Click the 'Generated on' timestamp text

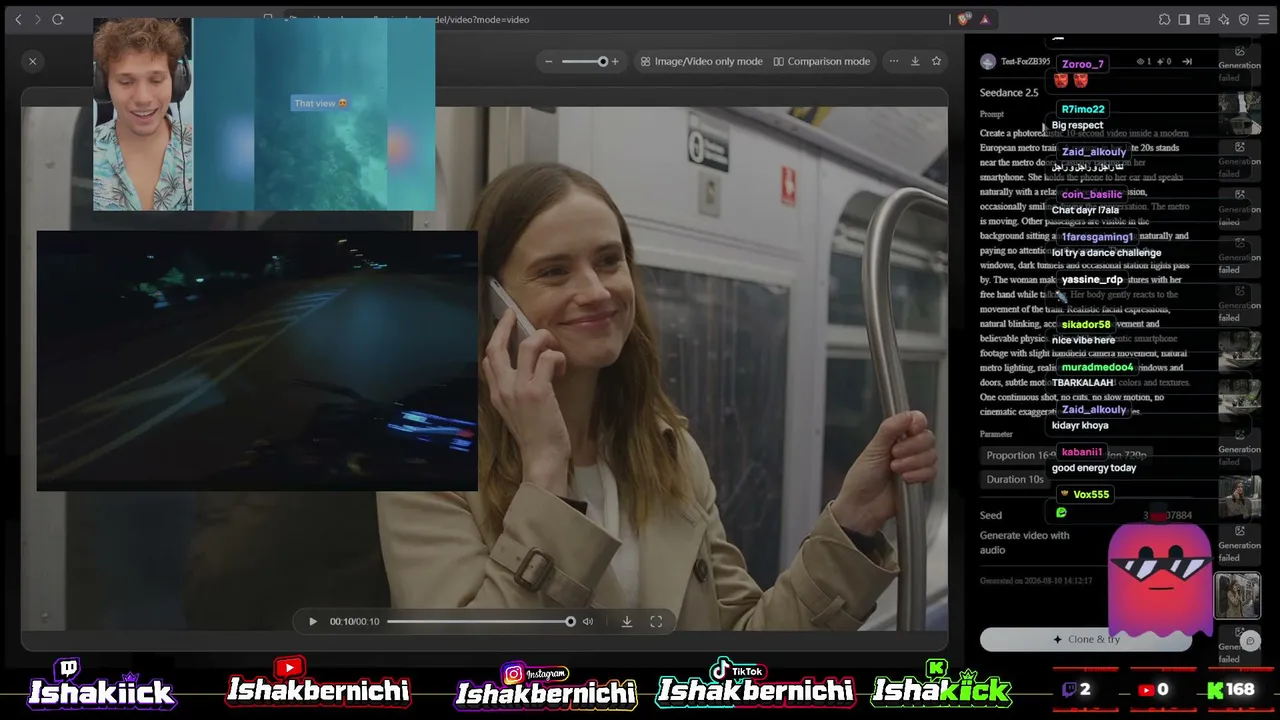(x=1036, y=581)
